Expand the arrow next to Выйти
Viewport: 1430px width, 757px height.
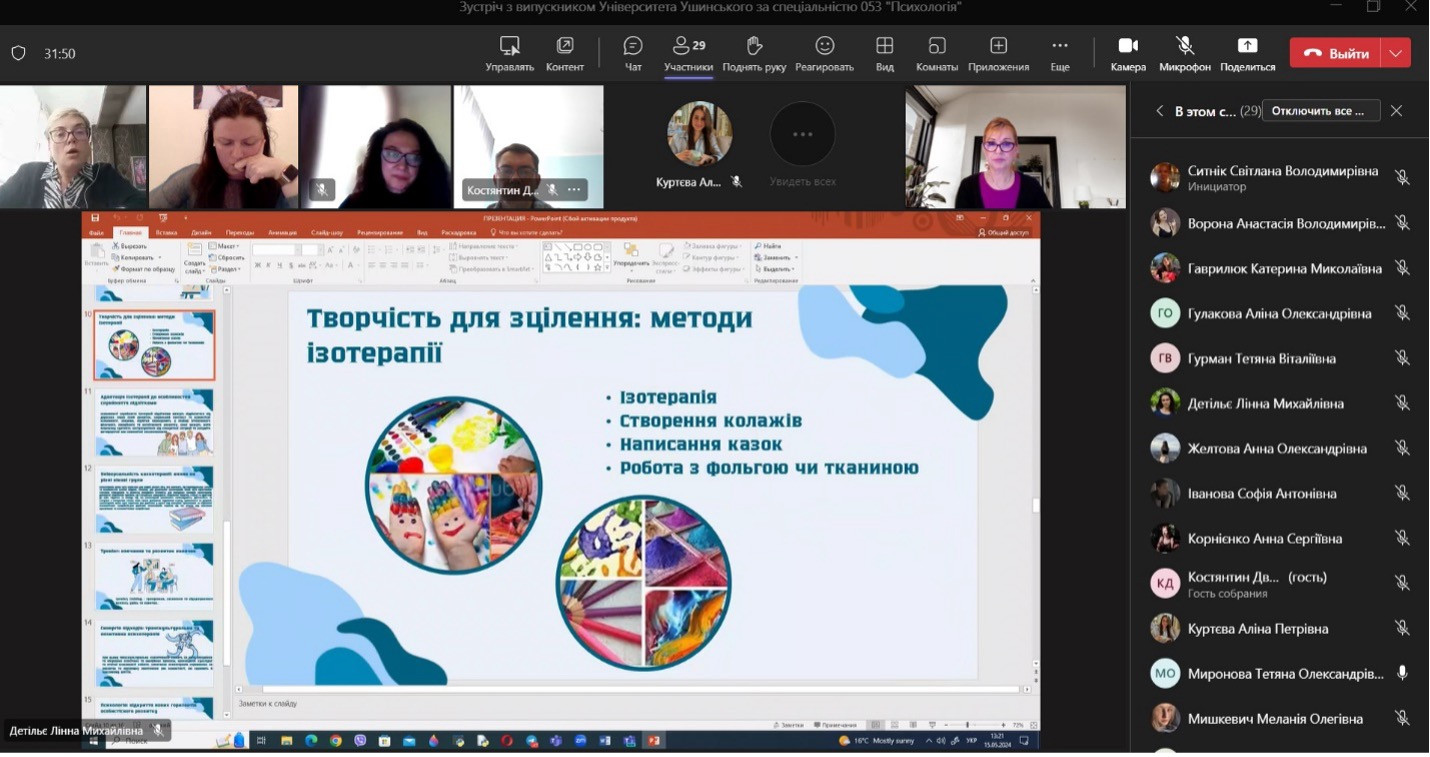pyautogui.click(x=1396, y=53)
